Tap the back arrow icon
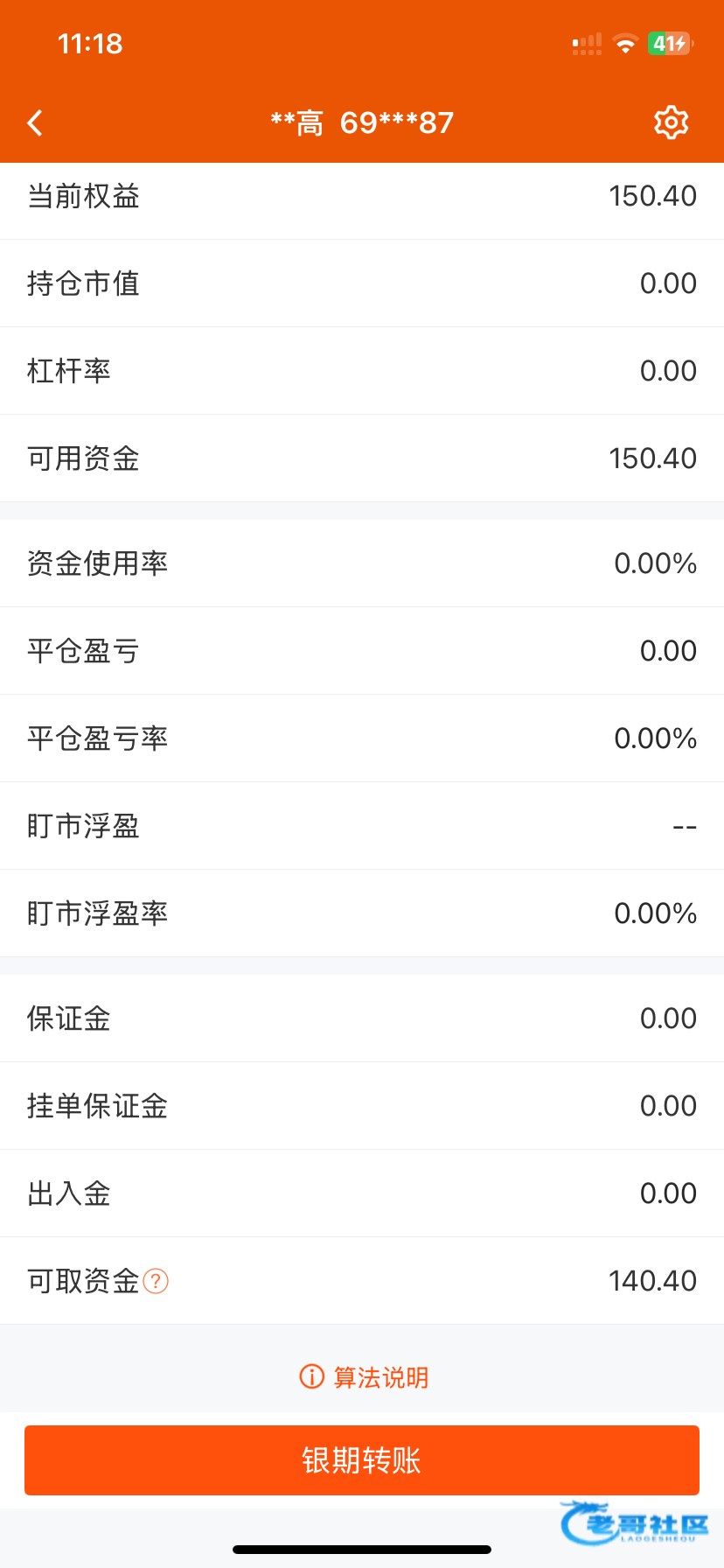 click(x=36, y=123)
